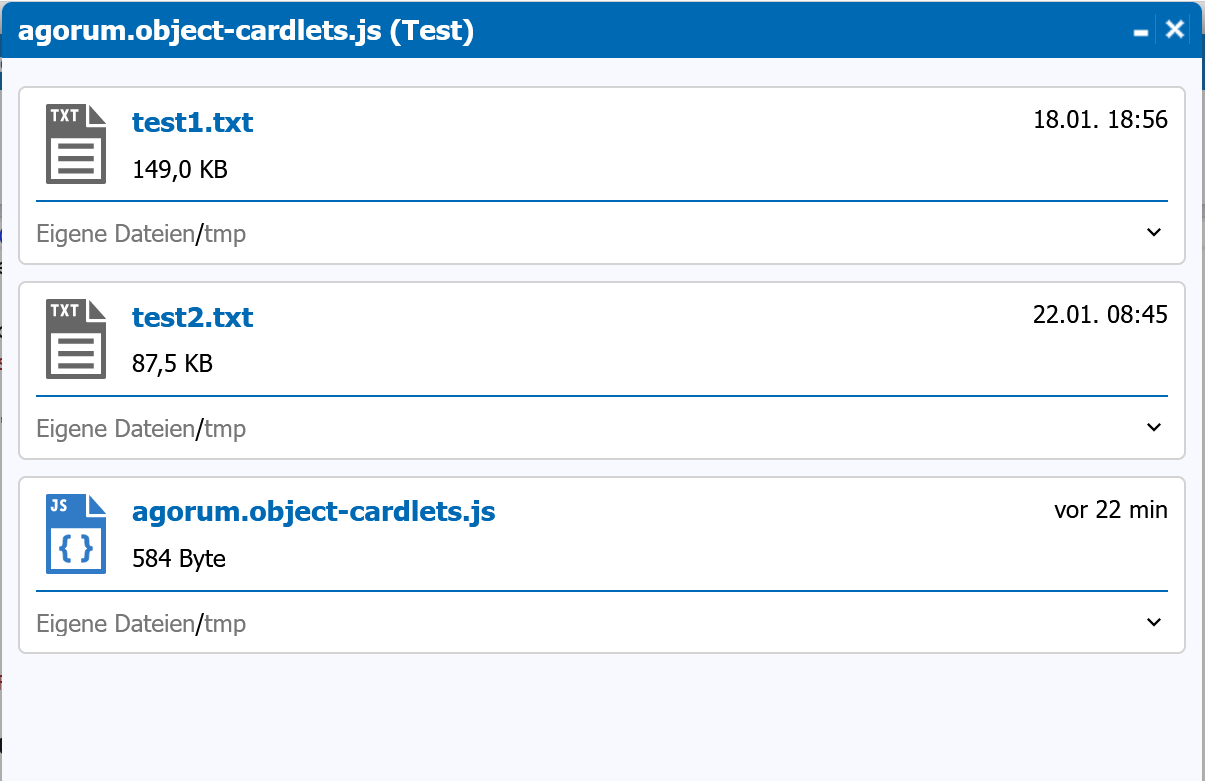This screenshot has width=1205, height=781.
Task: Close the agorum.object-cardlets.js (Test) window
Action: point(1175,30)
